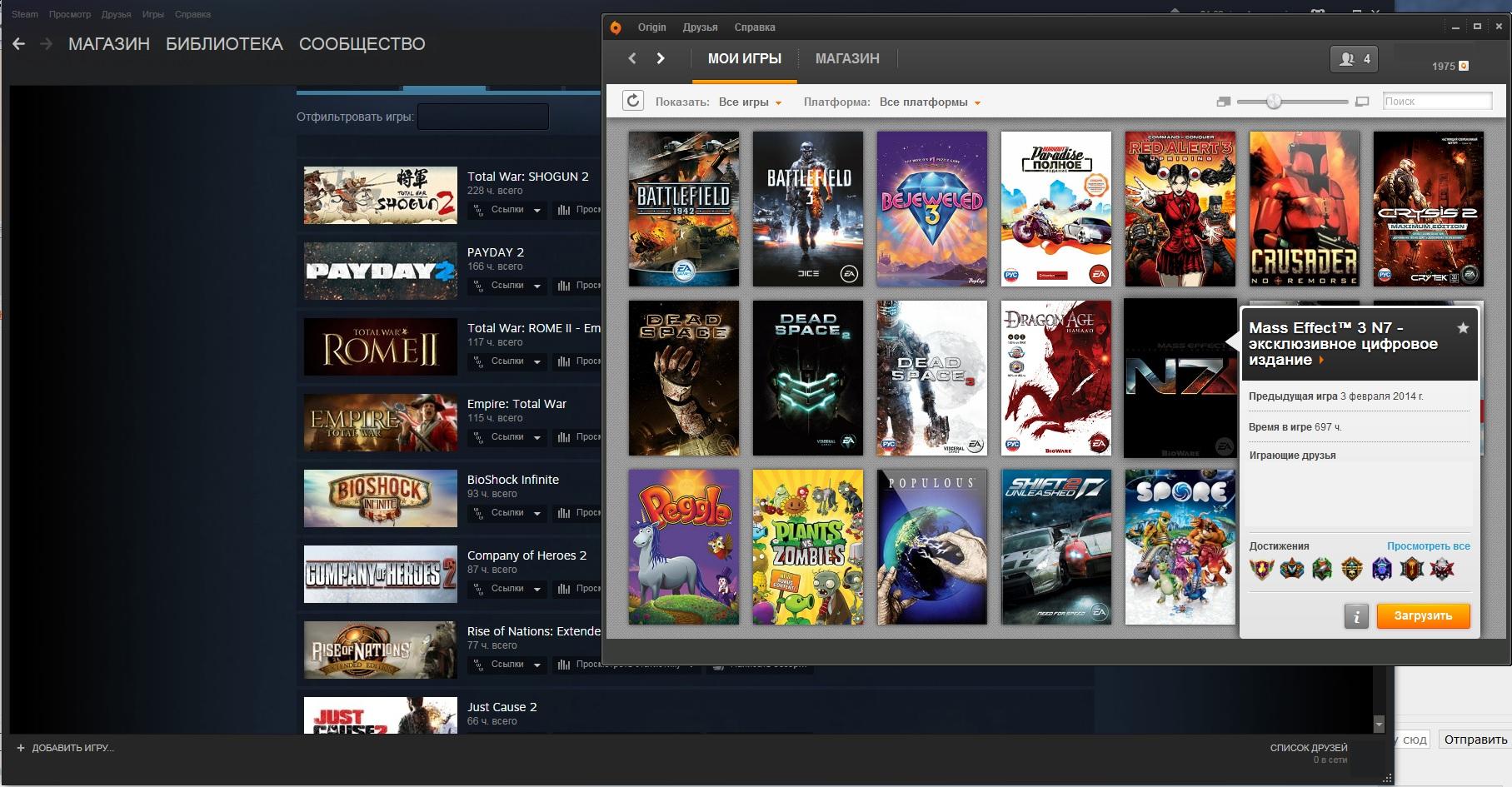1512x787 pixels.
Task: Open the Платформа Все платформы dropdown
Action: point(930,102)
